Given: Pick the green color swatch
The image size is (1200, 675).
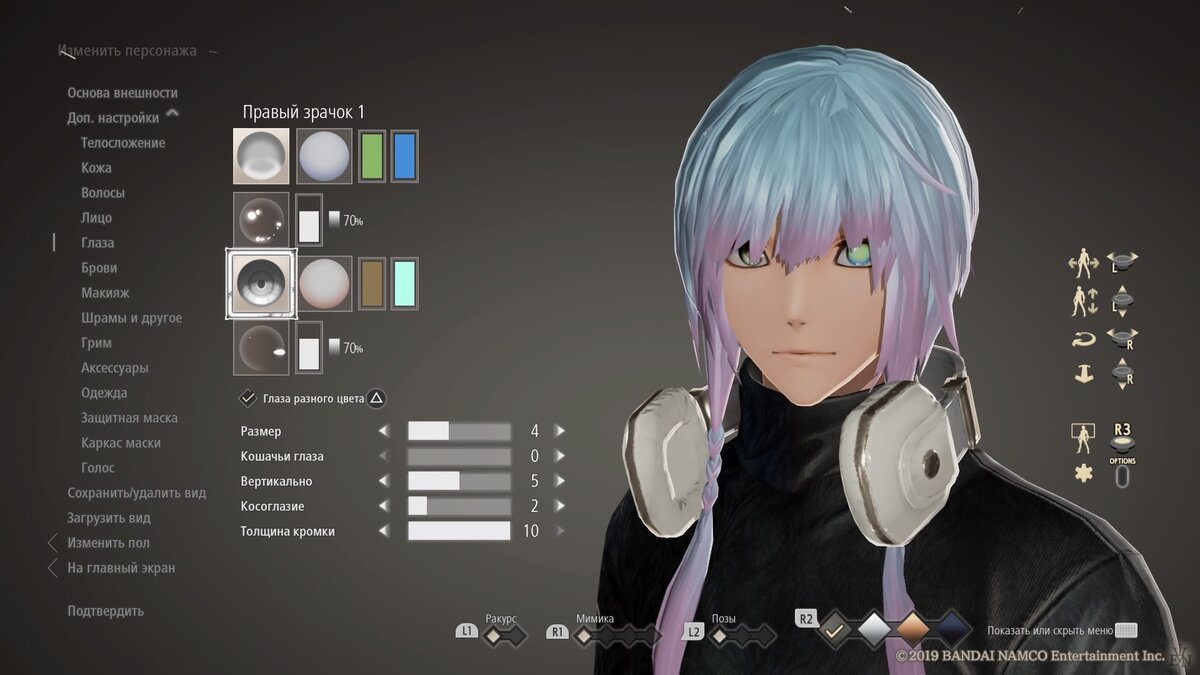Looking at the screenshot, I should tap(372, 156).
